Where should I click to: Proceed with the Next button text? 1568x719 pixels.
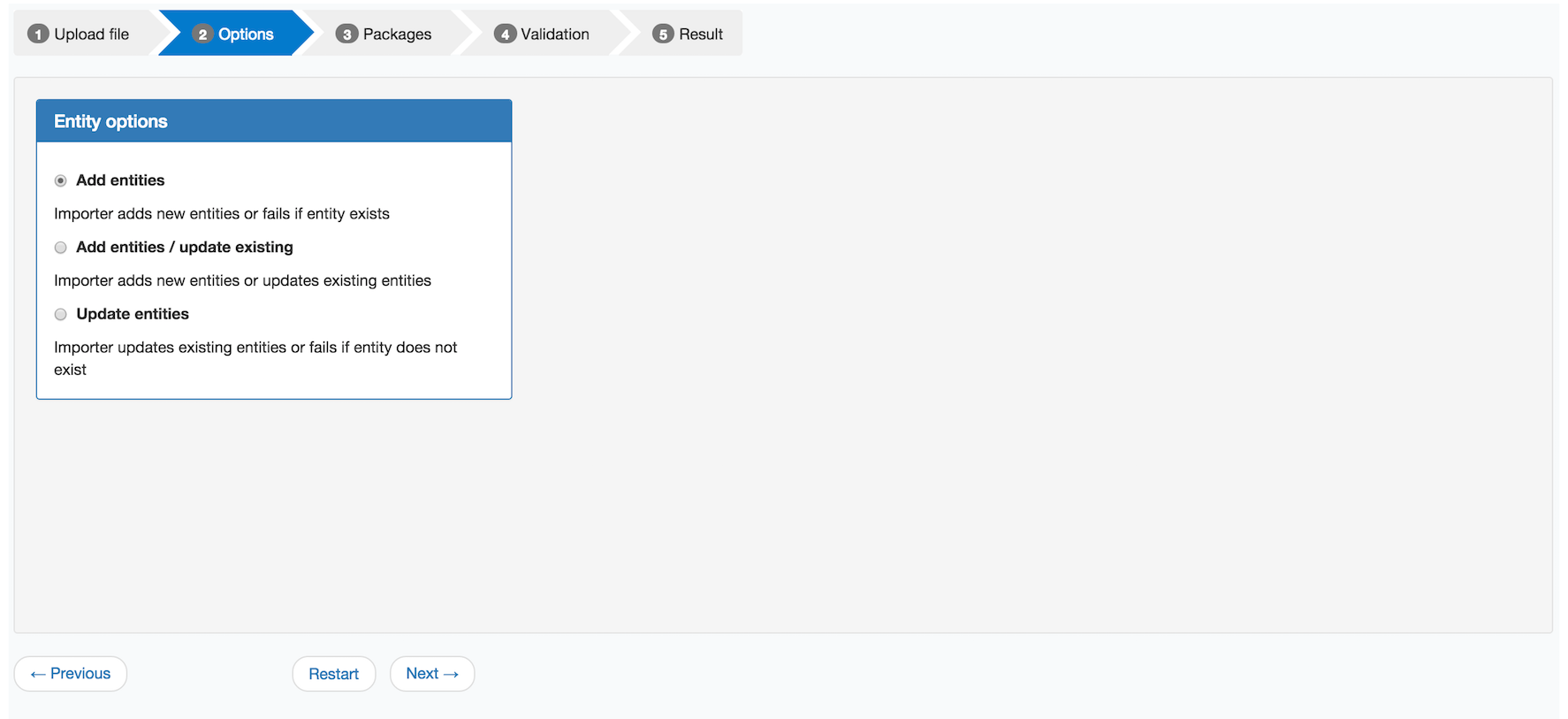pyautogui.click(x=422, y=674)
